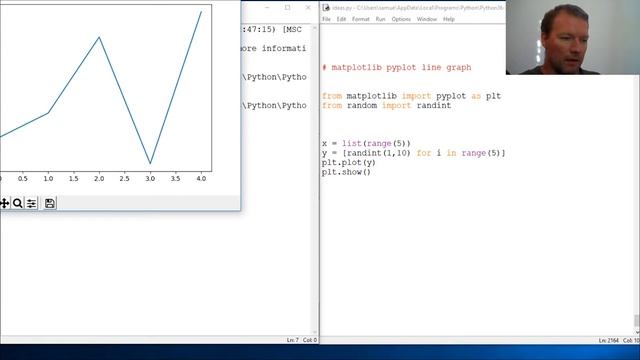The image size is (640, 360).
Task: Open the Window menu in editor
Action: tap(427, 19)
